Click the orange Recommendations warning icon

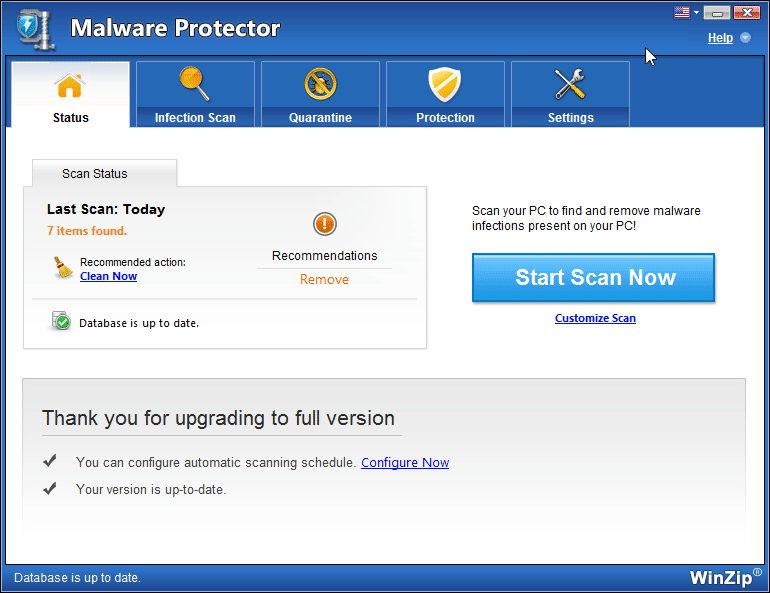pos(324,224)
